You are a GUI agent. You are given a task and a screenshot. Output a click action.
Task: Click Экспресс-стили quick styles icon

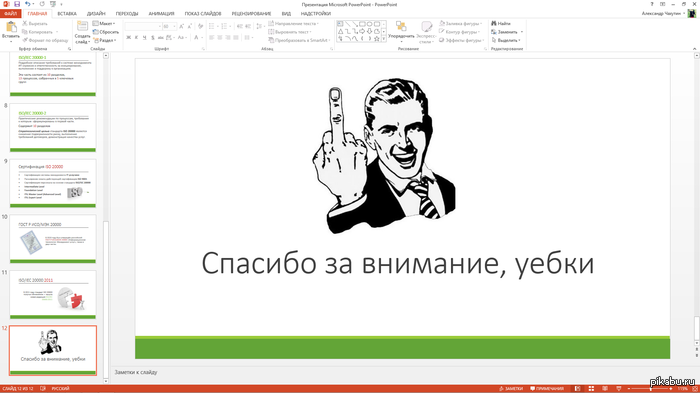tap(426, 26)
